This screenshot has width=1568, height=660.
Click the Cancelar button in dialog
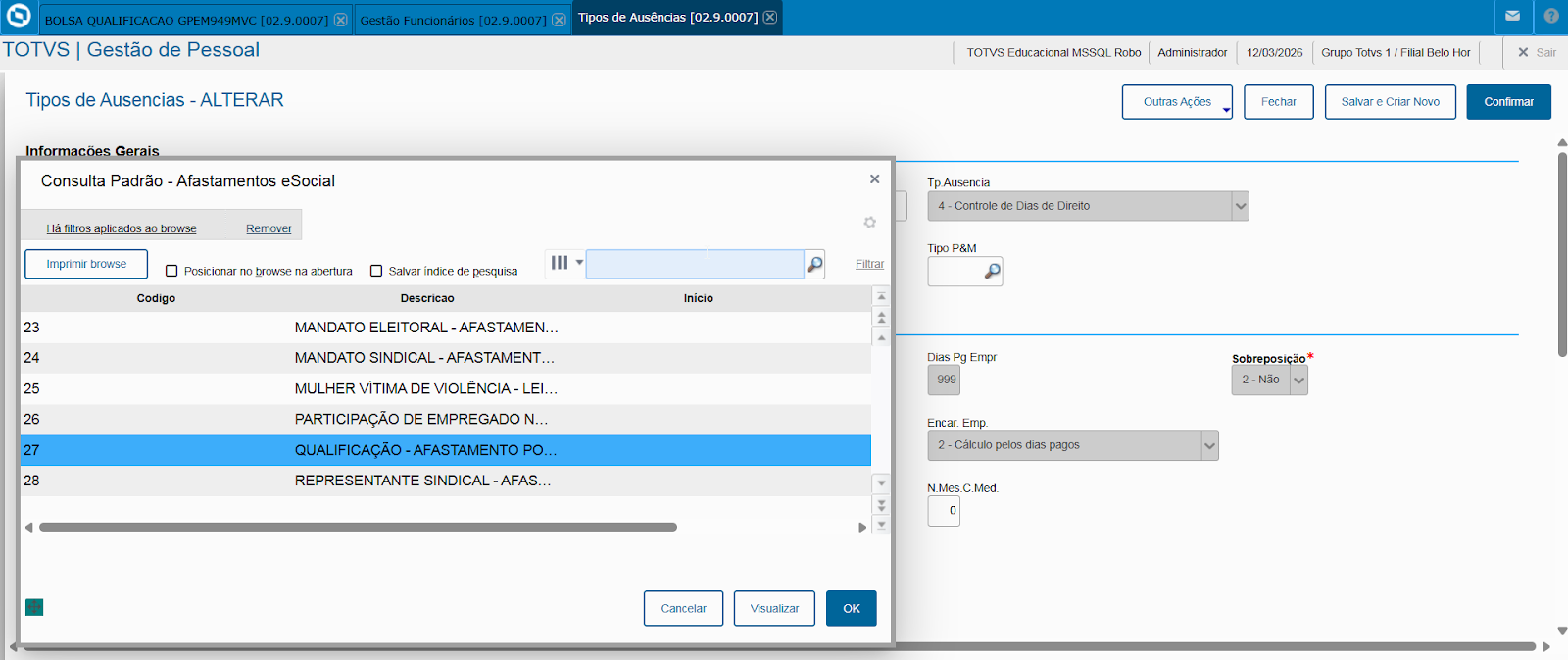coord(684,608)
